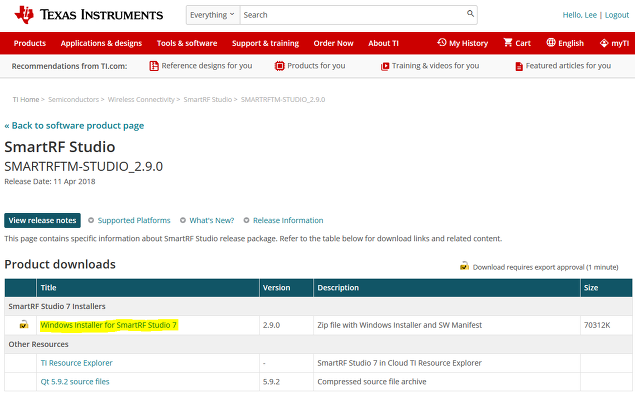Click SMARTRFTM-STUDIO_2.9.0 breadcrumb
Screen dimensions: 635x395
click(x=283, y=99)
